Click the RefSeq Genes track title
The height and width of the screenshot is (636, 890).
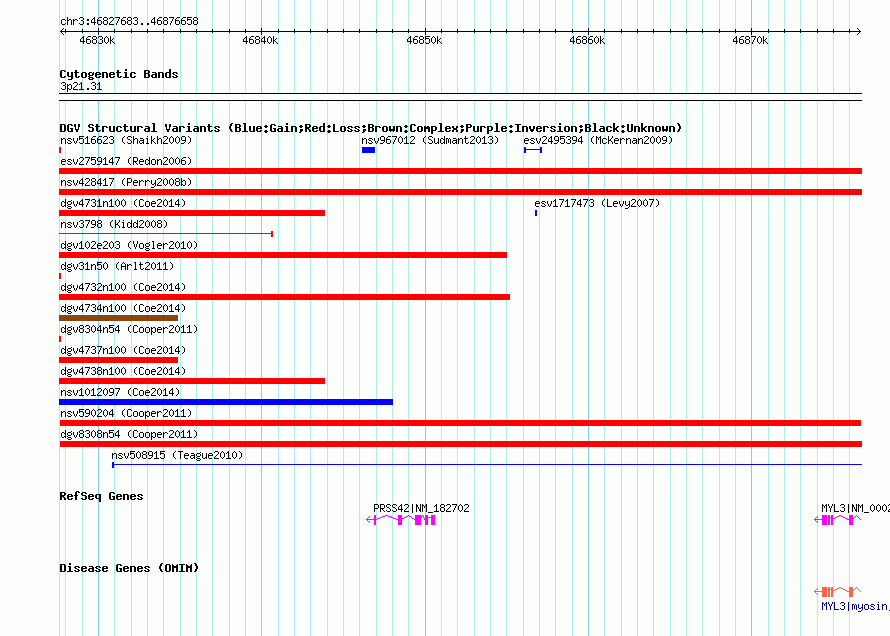101,496
